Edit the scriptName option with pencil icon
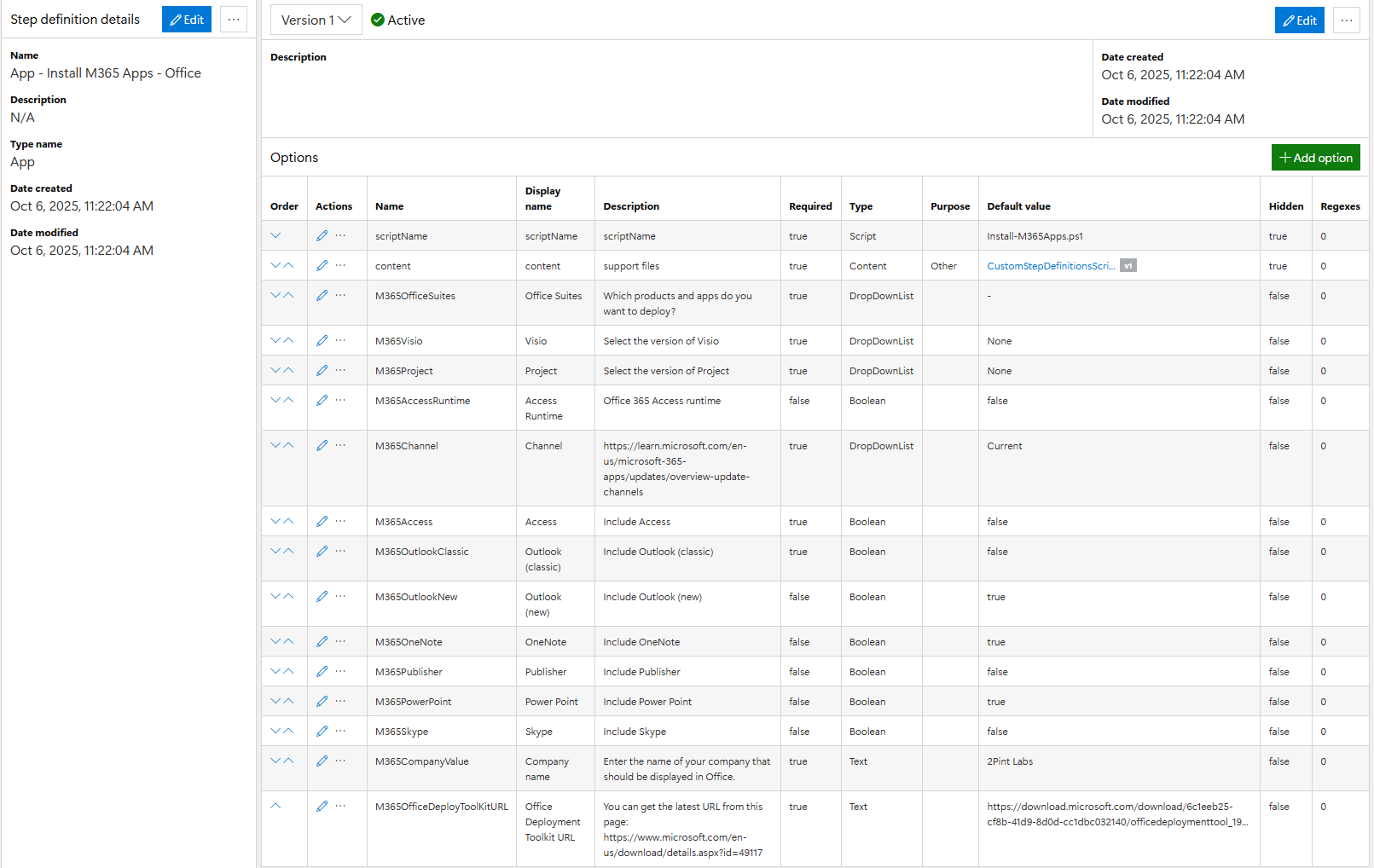The height and width of the screenshot is (868, 1374). (322, 235)
